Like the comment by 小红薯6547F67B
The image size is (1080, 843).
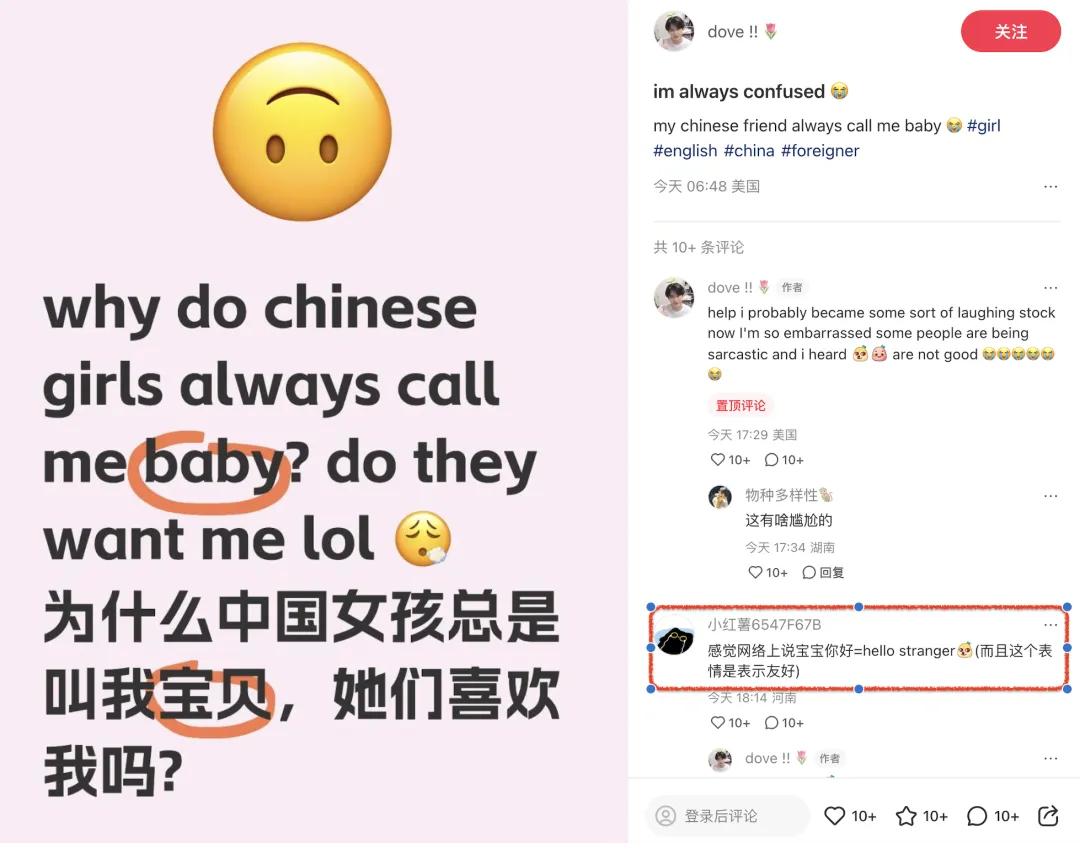pos(717,722)
